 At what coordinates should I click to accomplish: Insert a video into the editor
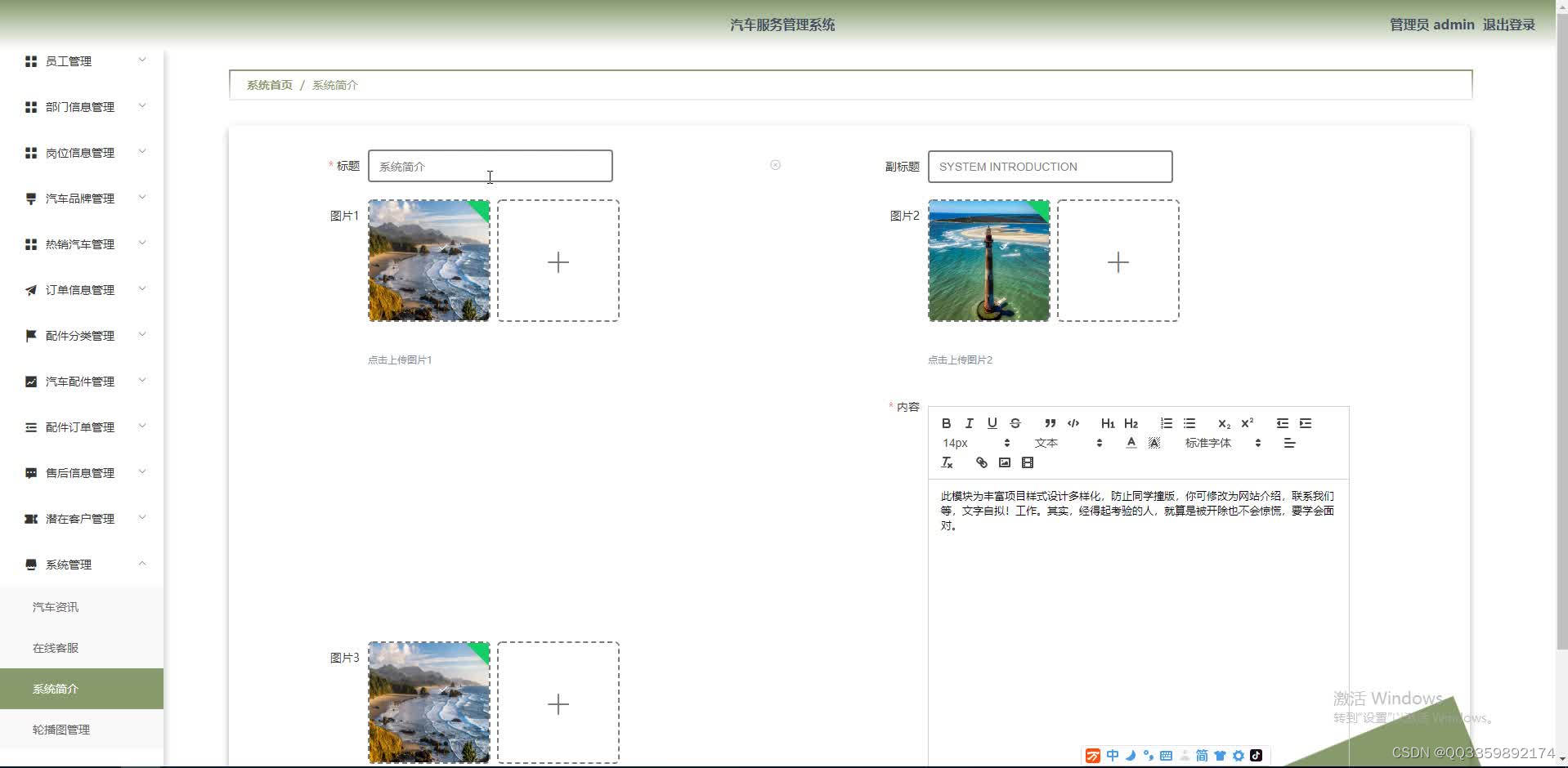pos(1027,462)
